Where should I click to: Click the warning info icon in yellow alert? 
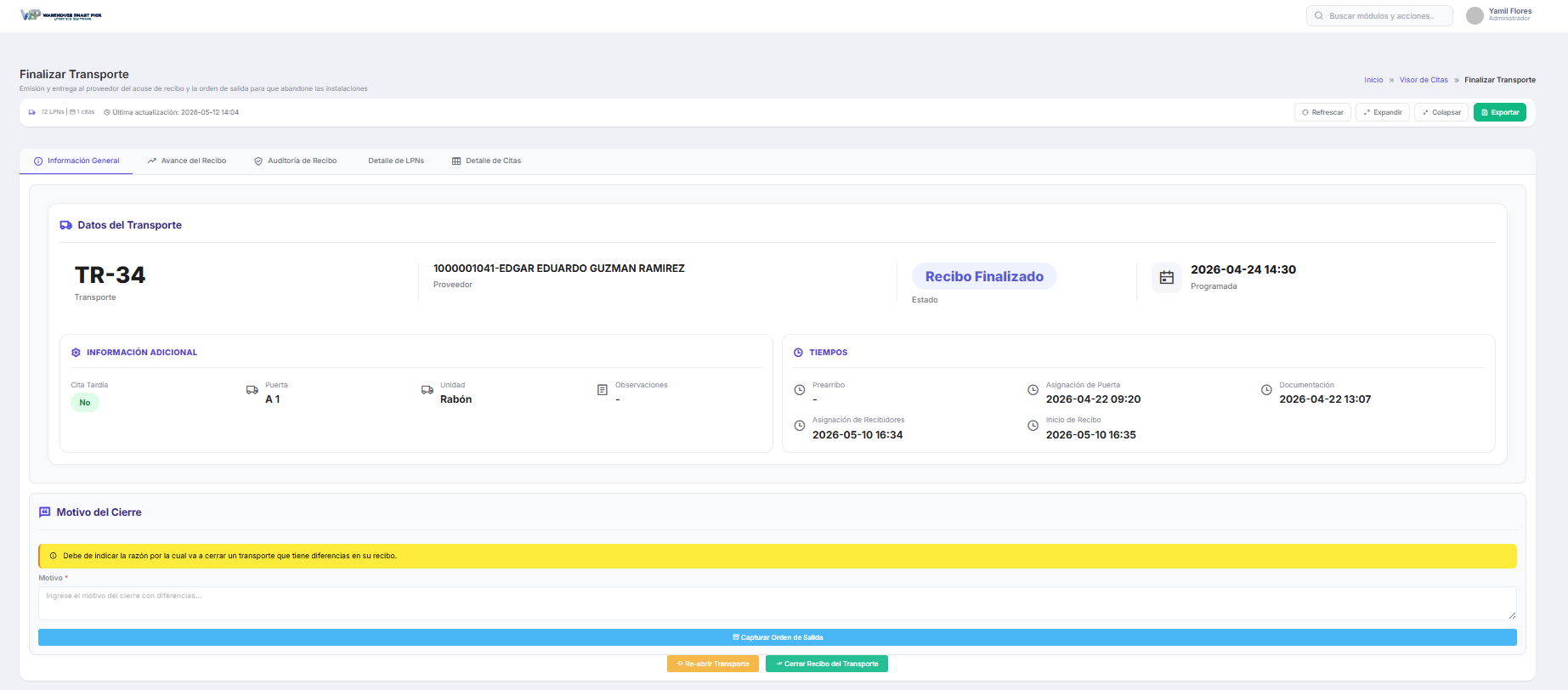(x=54, y=556)
